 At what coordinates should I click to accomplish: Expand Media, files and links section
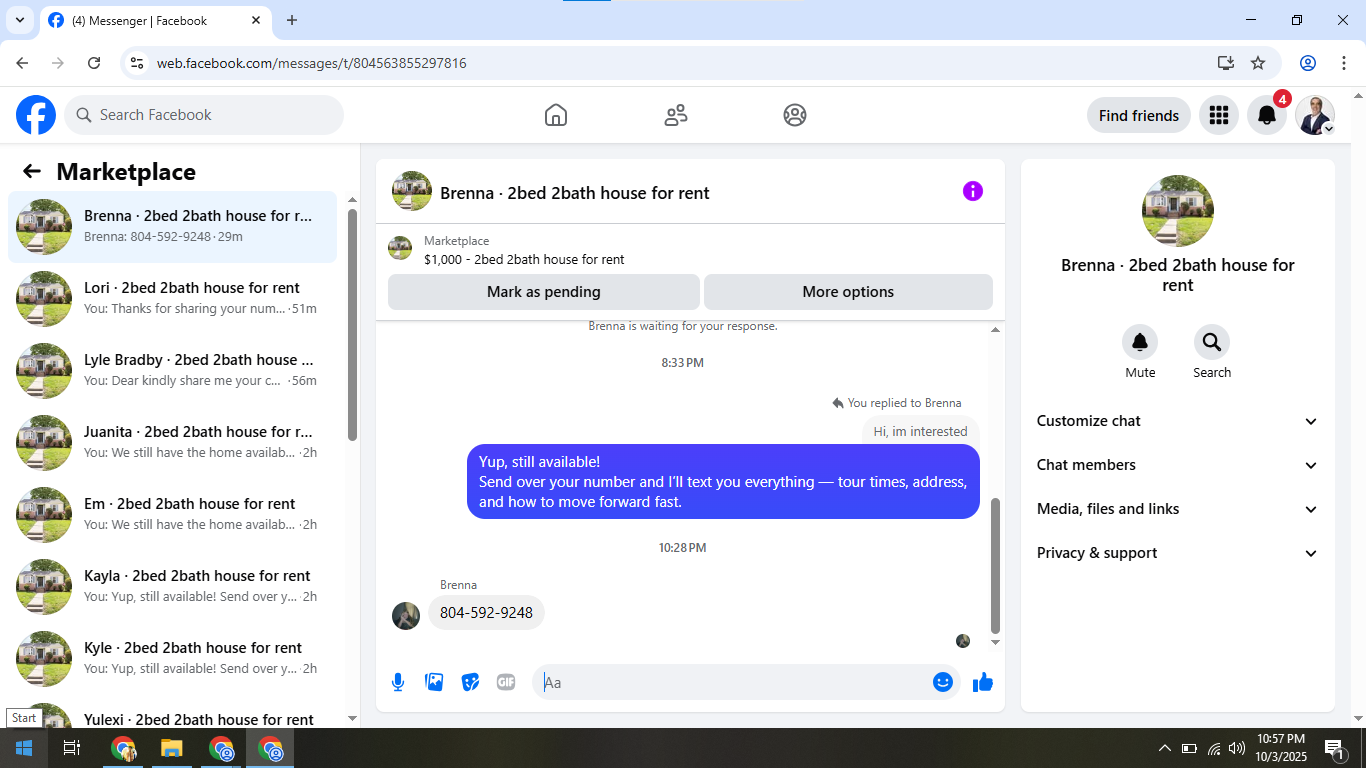[x=1178, y=509]
